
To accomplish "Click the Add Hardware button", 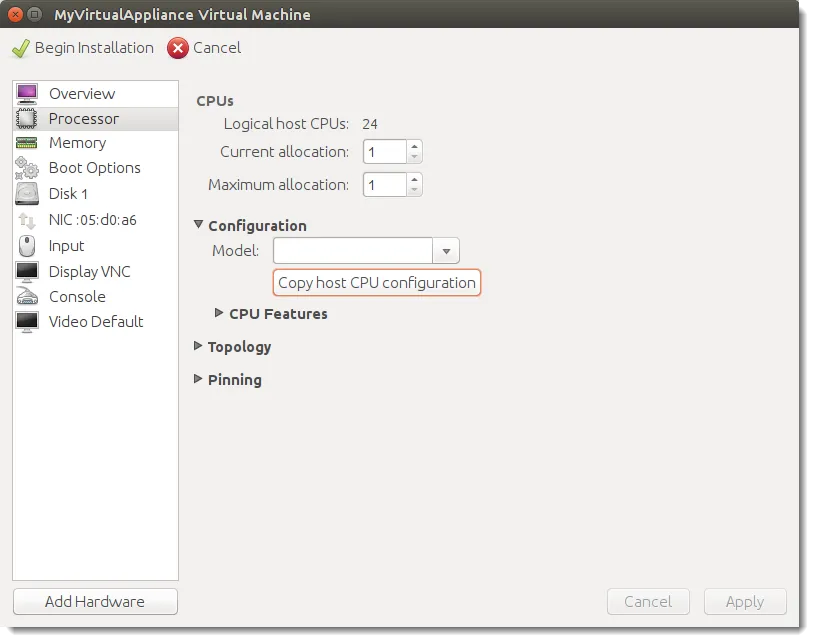I will coord(95,602).
